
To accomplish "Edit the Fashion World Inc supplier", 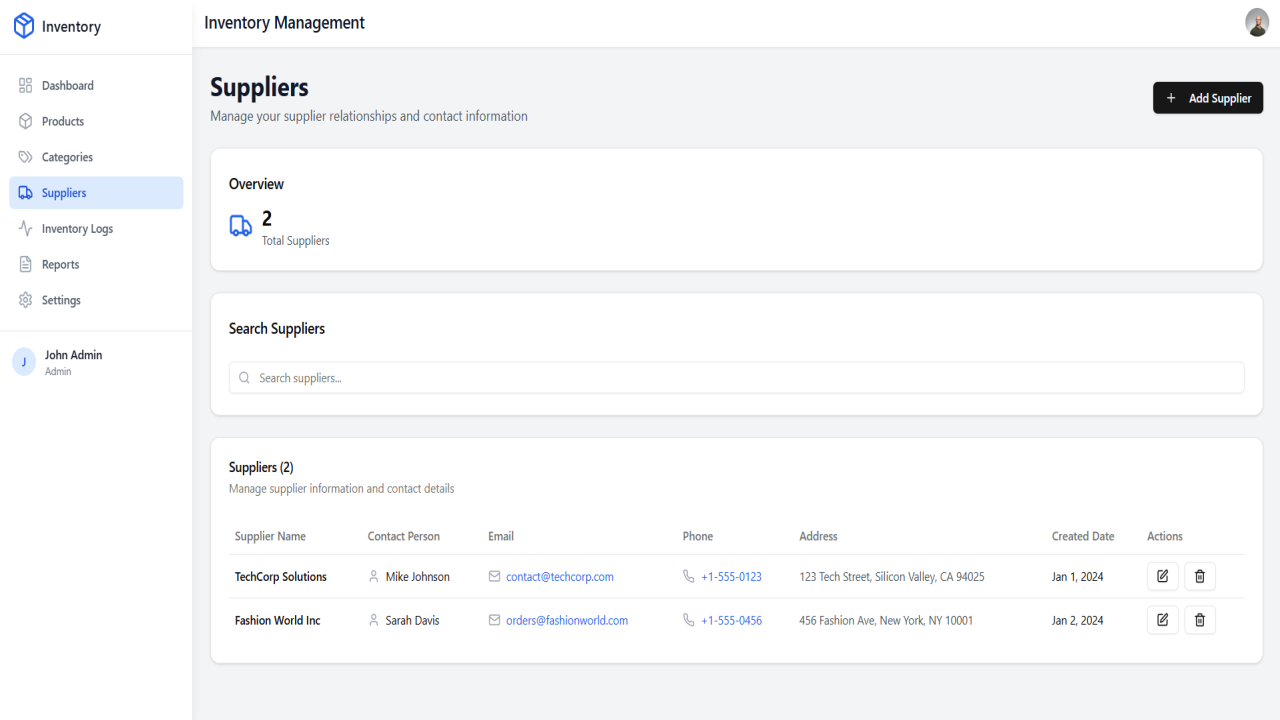I will click(1162, 620).
